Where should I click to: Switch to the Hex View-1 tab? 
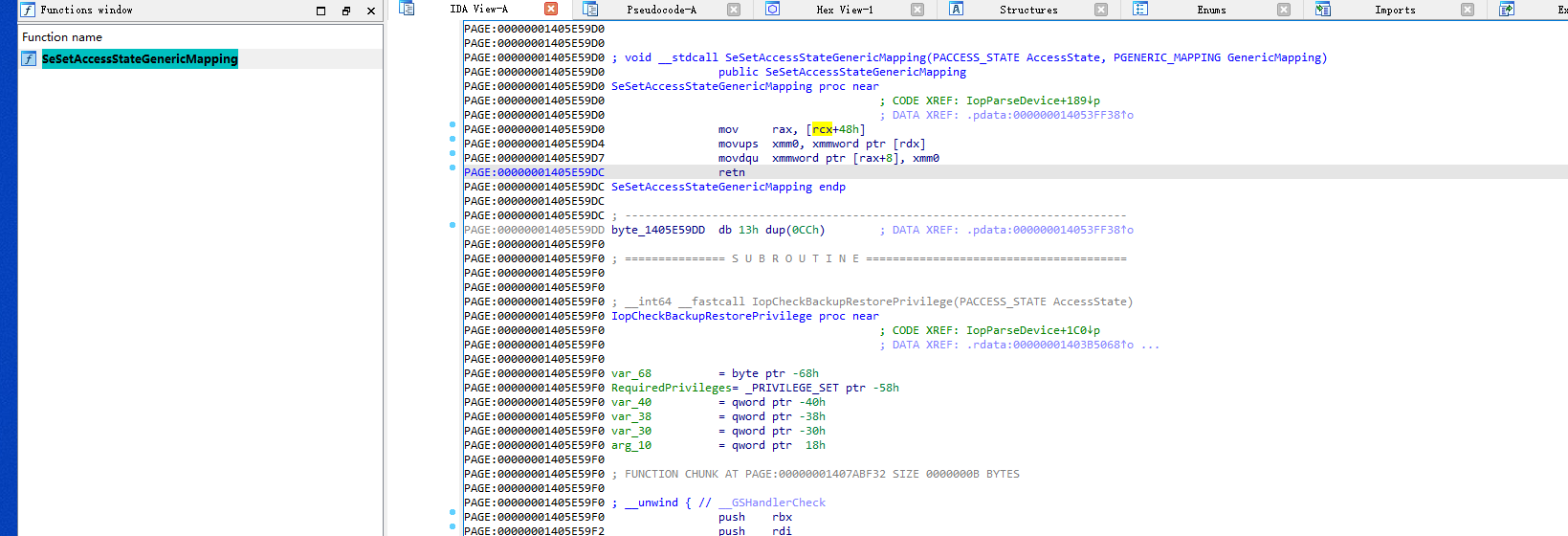coord(844,10)
